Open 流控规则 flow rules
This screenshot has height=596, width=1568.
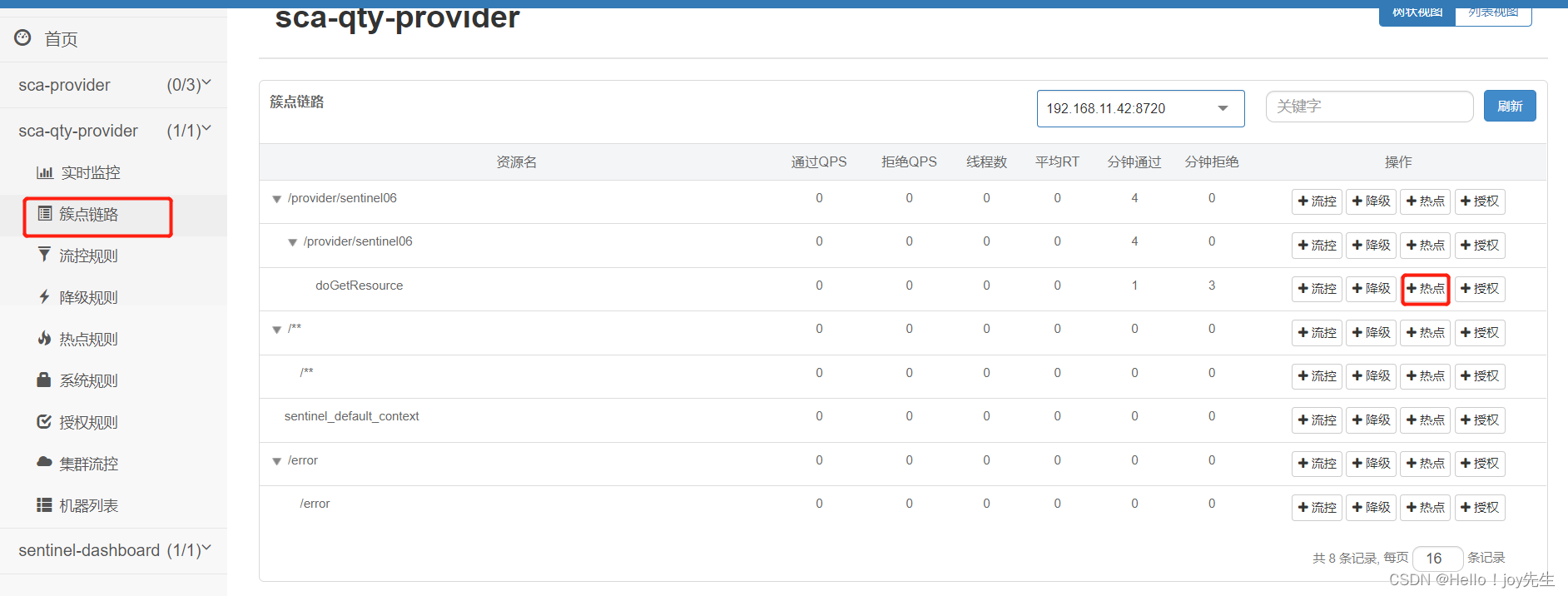(x=89, y=256)
